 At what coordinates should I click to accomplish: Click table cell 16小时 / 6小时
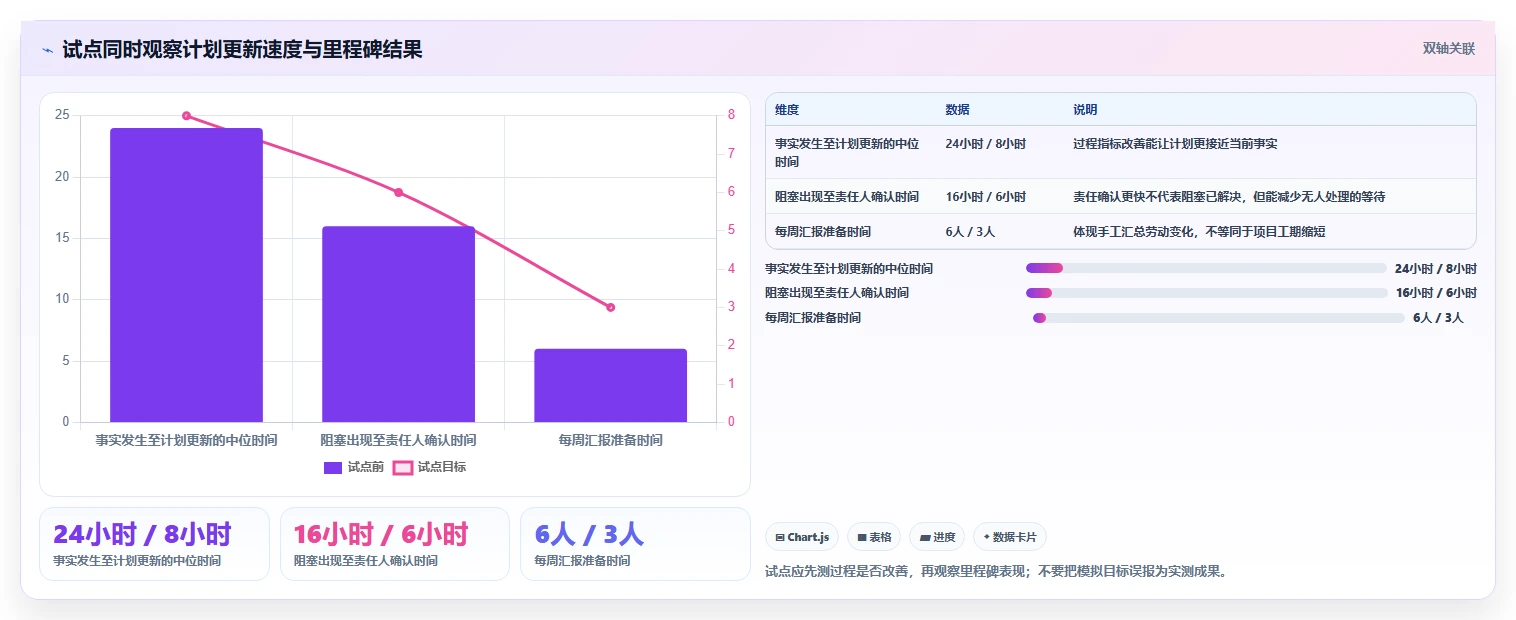point(985,197)
